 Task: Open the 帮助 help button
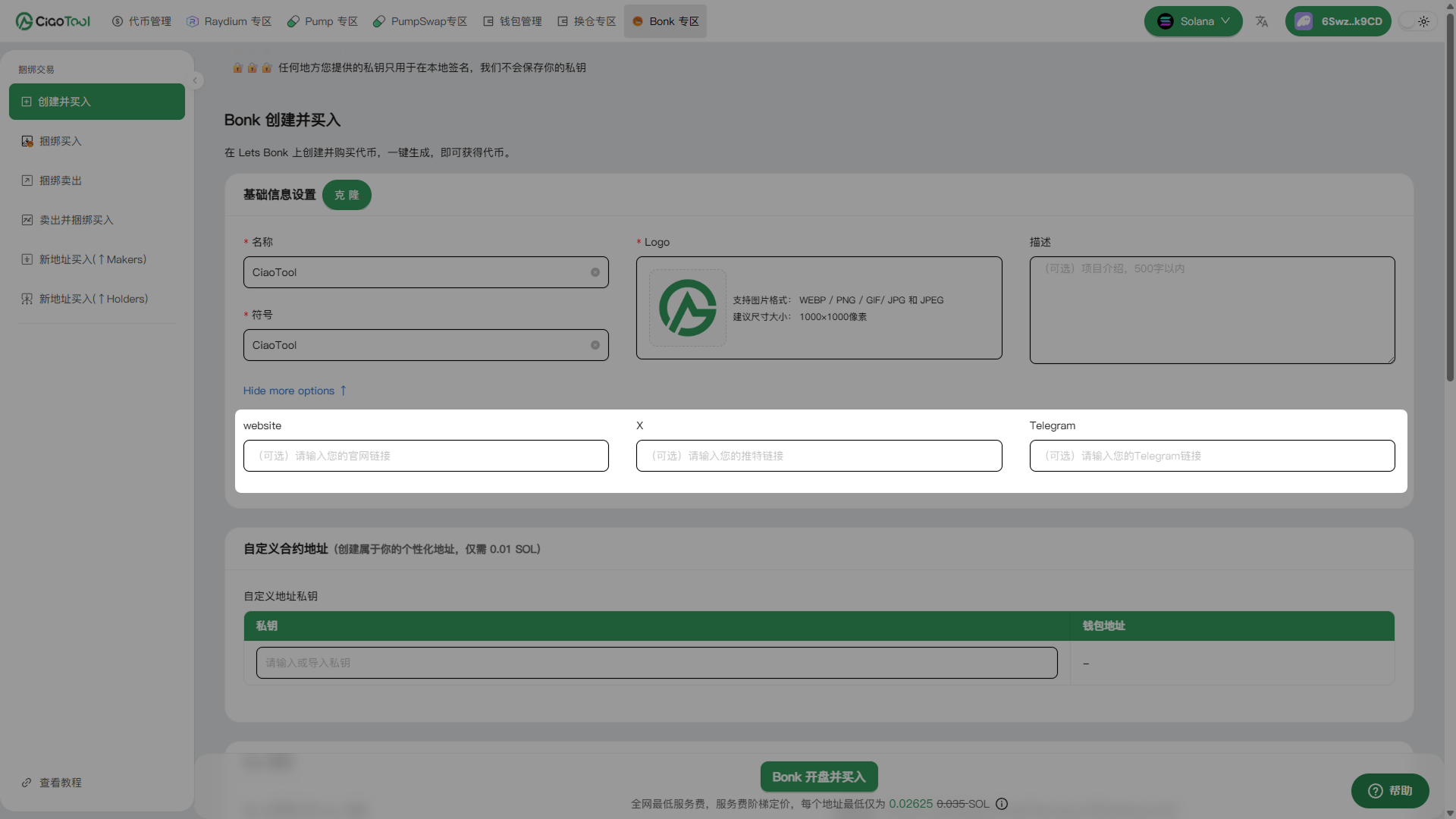tap(1390, 791)
